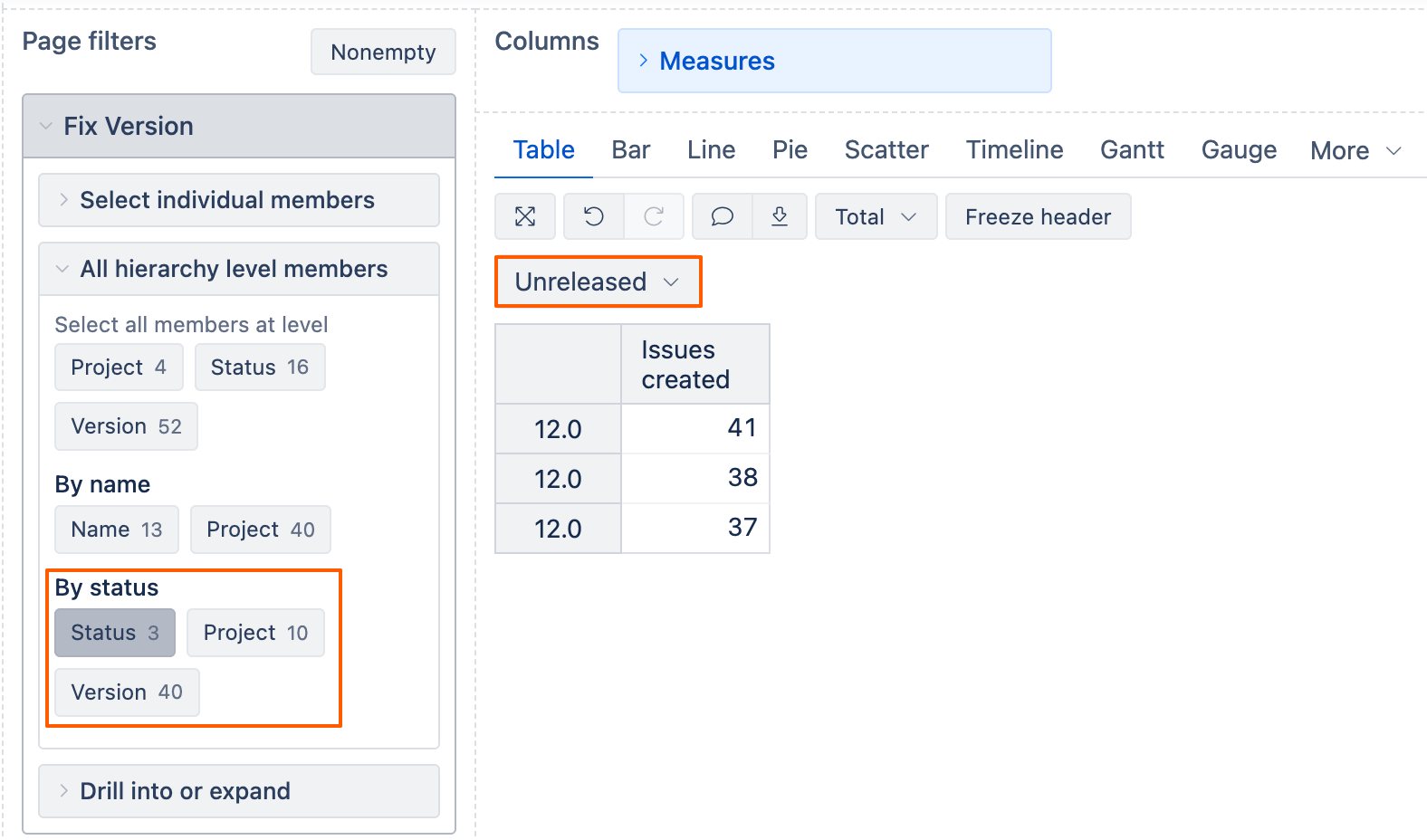Viewport: 1427px width, 840px height.
Task: Switch to the Gantt tab
Action: point(1132,149)
